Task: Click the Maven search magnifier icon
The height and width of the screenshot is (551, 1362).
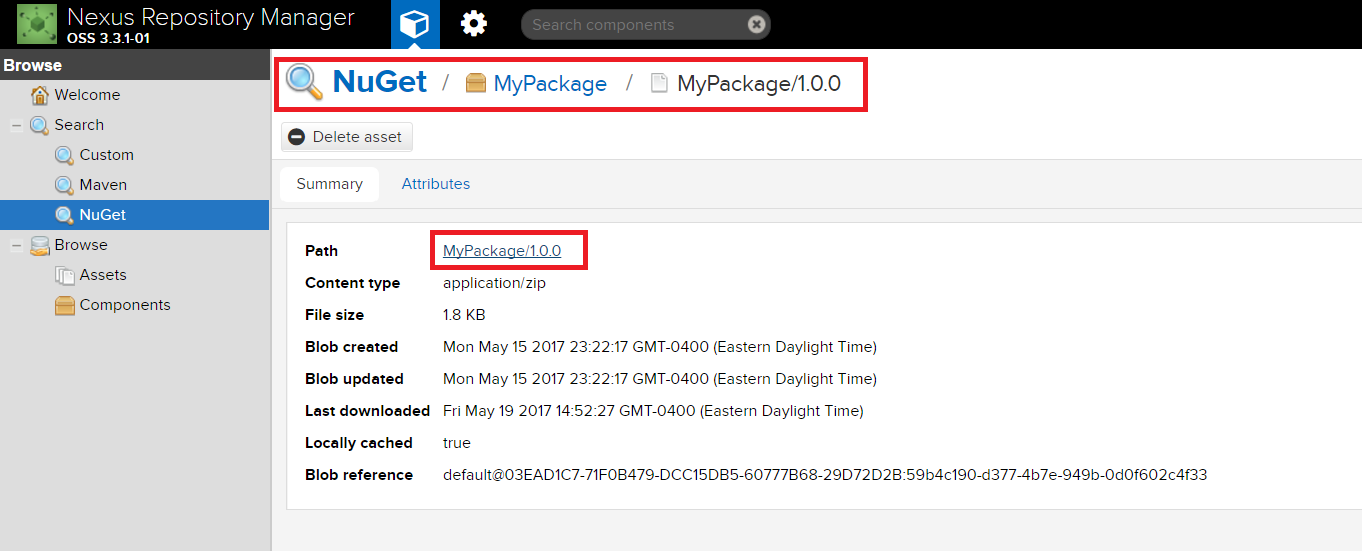Action: click(64, 185)
